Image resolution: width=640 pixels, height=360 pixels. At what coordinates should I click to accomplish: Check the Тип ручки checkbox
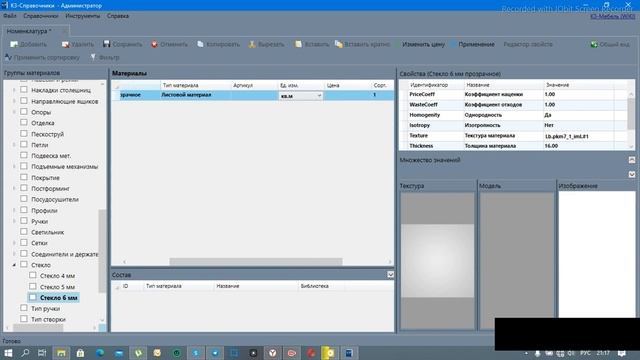[24, 308]
